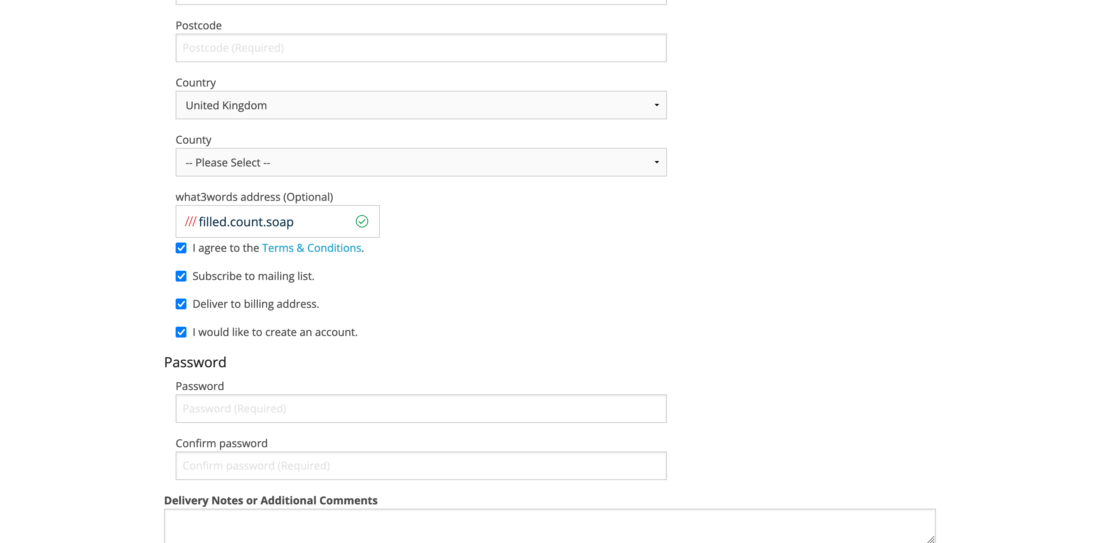Uncheck the create an account checkbox
The width and height of the screenshot is (1100, 543).
tap(181, 332)
